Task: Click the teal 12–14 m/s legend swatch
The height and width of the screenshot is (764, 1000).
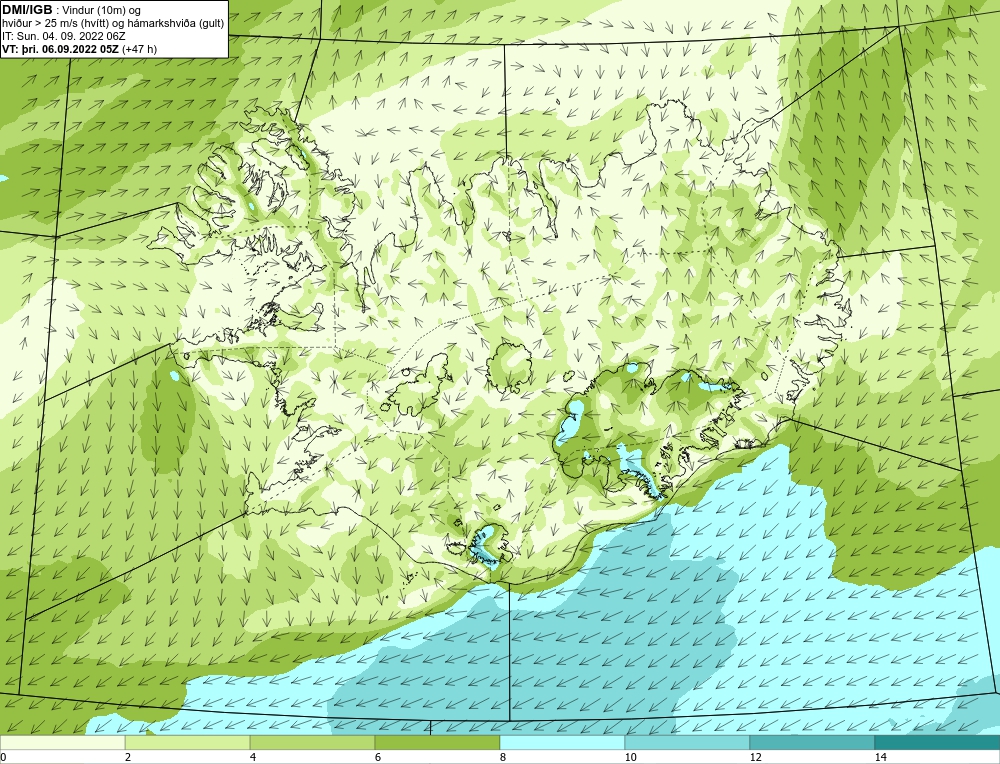Action: 812,742
